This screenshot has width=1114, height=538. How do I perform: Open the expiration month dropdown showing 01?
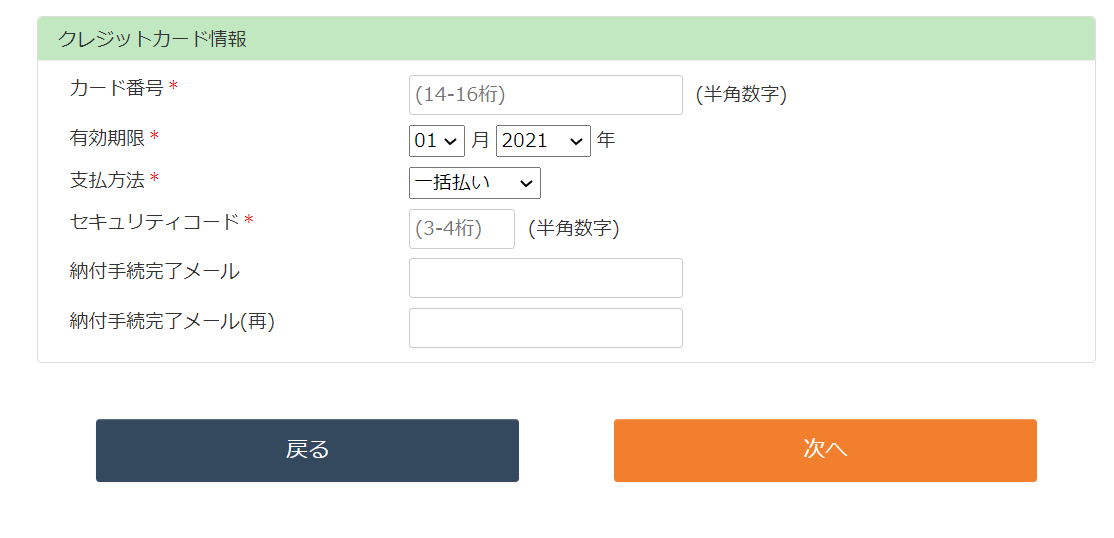click(x=437, y=141)
